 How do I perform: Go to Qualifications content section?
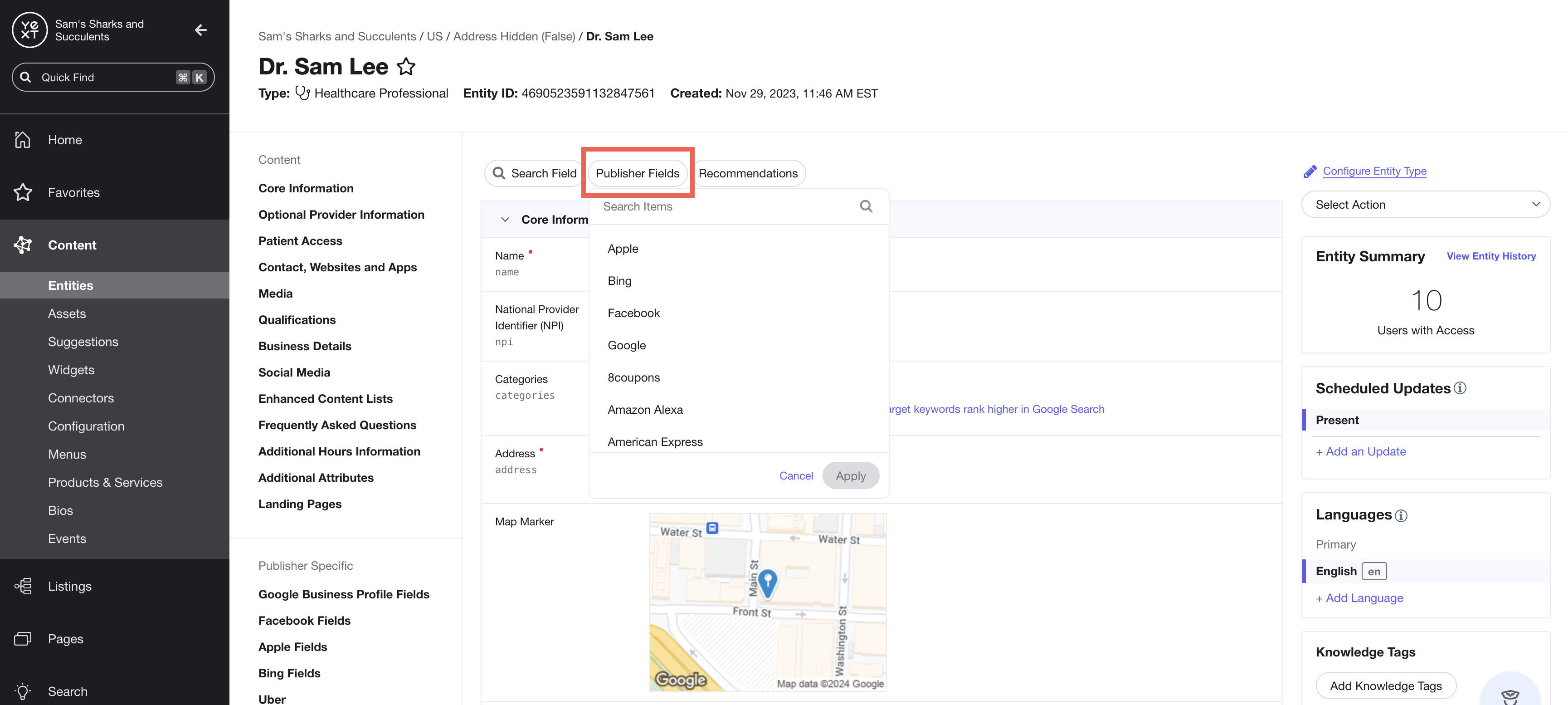(x=297, y=320)
